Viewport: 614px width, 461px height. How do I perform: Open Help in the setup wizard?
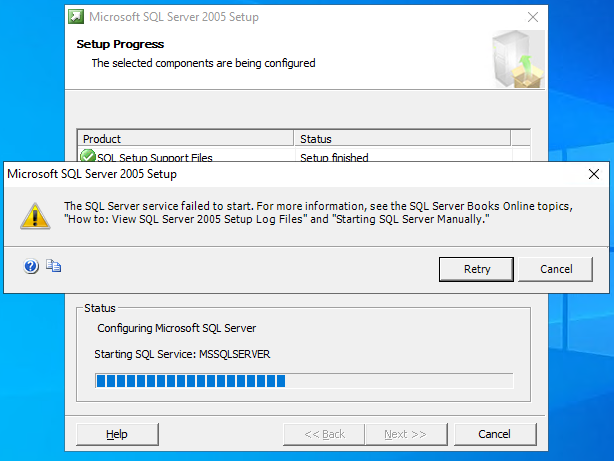click(117, 434)
